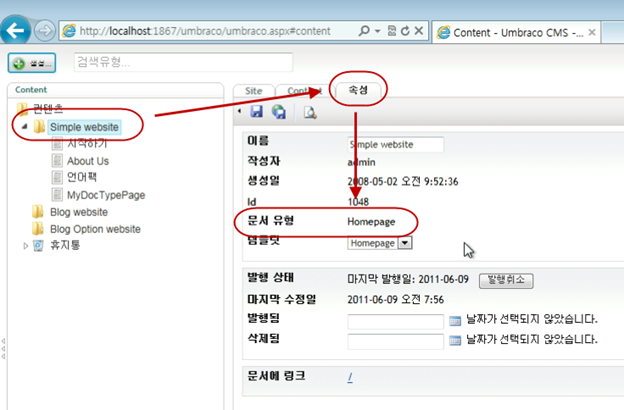Viewport: 624px width, 410px height.
Task: Click the green create button
Action: click(32, 63)
